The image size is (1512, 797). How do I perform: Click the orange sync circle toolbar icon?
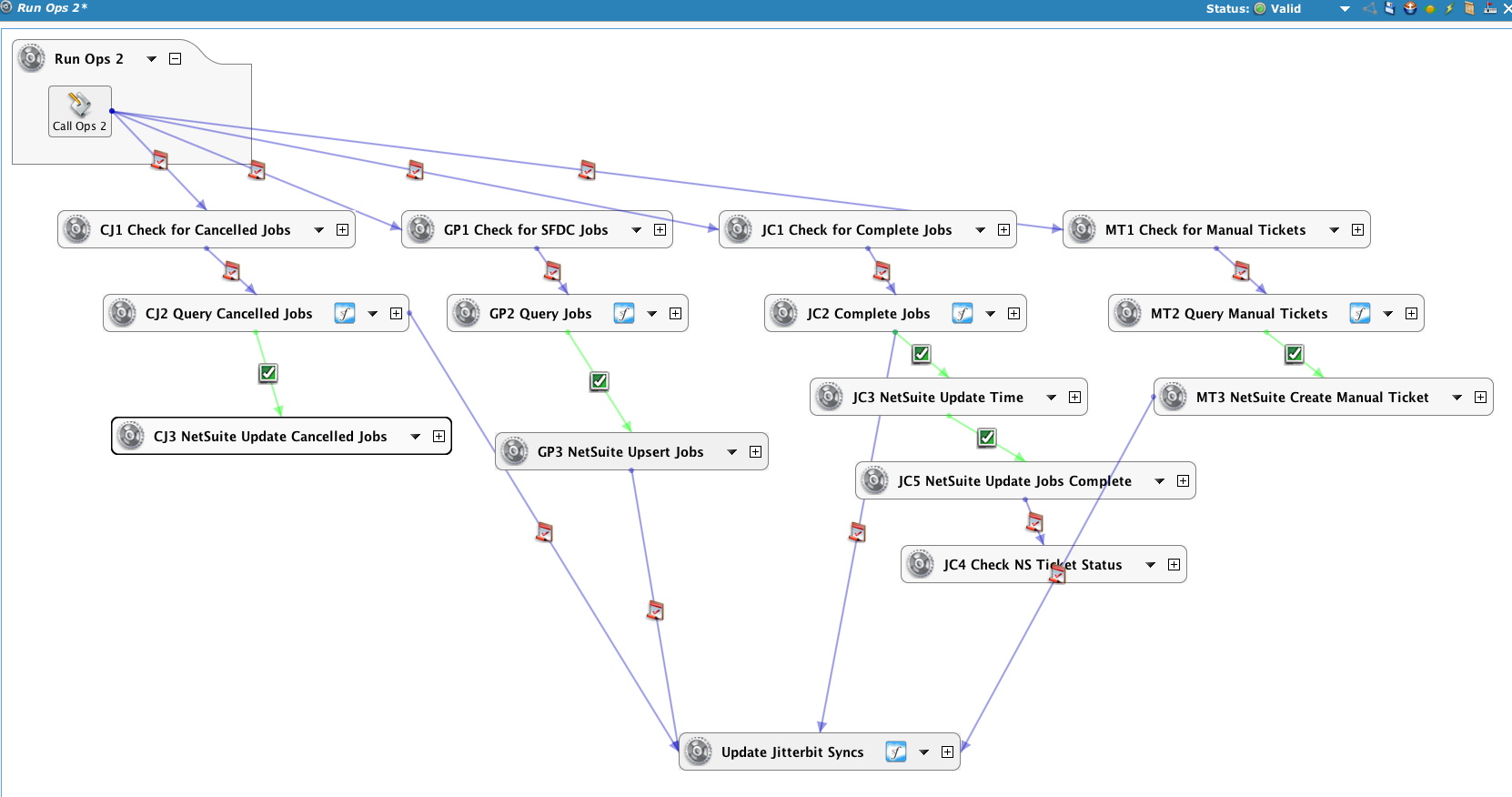tap(1430, 9)
